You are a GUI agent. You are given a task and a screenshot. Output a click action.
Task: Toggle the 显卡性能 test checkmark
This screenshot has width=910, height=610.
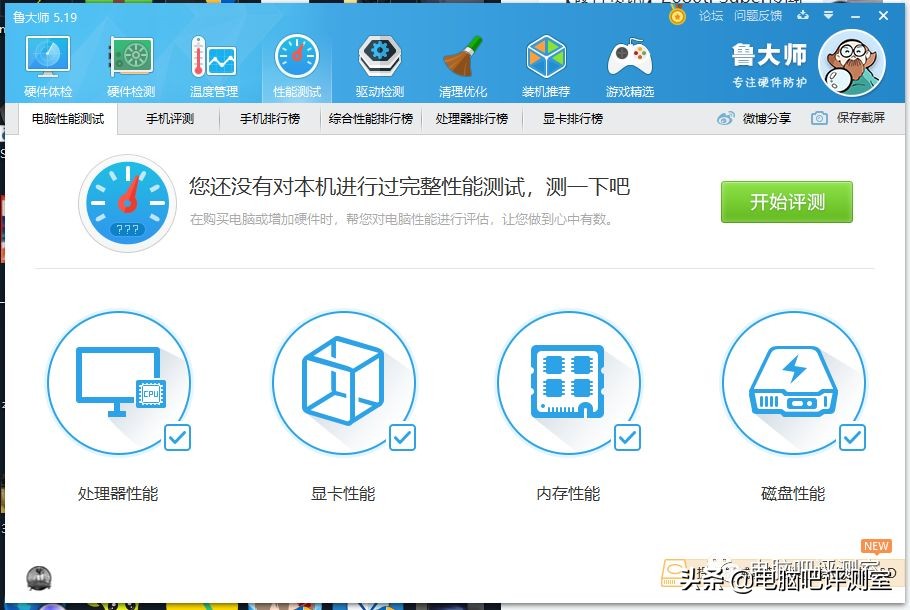click(403, 437)
